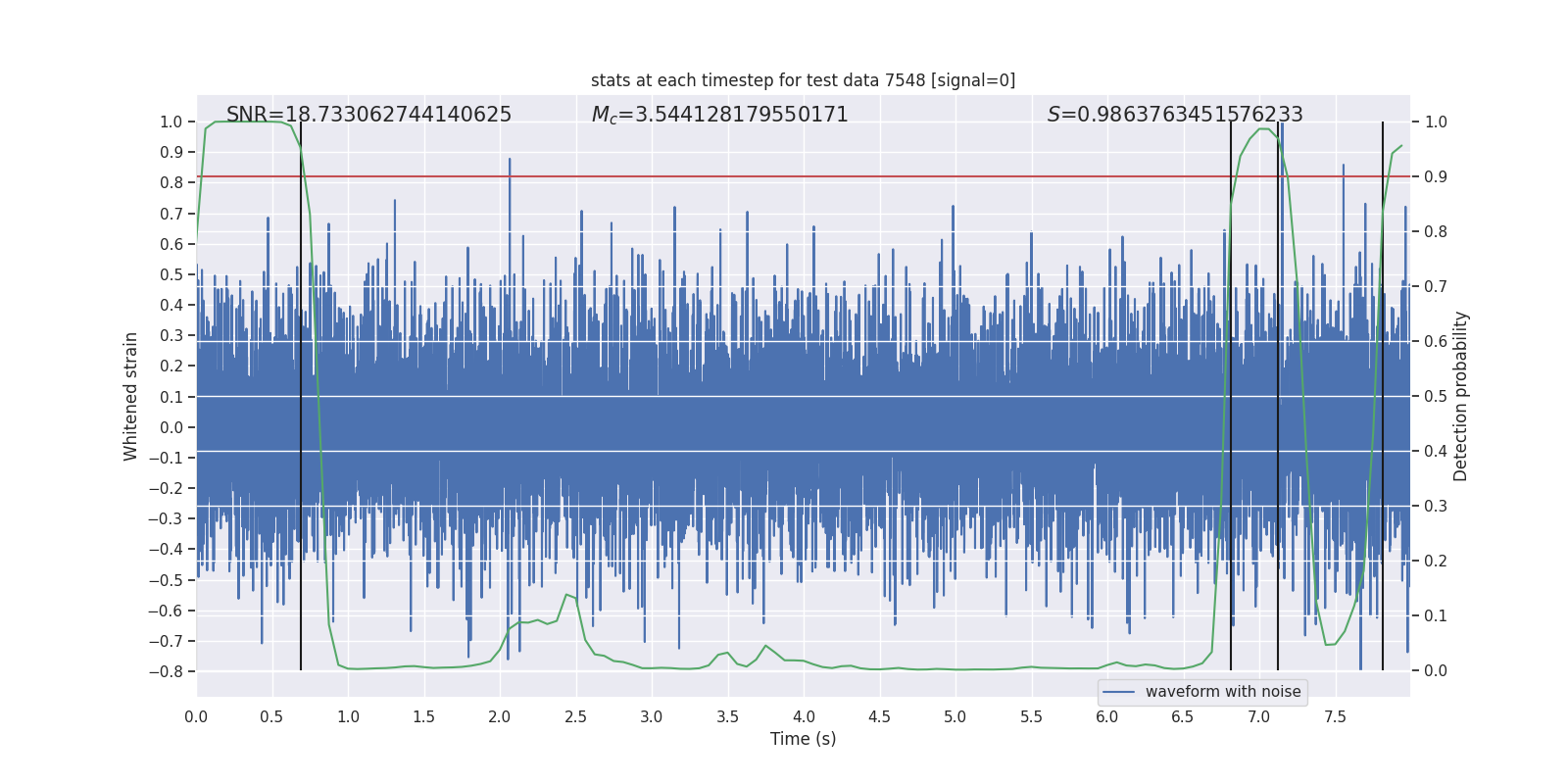Select the SNR=18.73 annotation text
Viewport: 1568px width, 784px height.
tap(368, 115)
